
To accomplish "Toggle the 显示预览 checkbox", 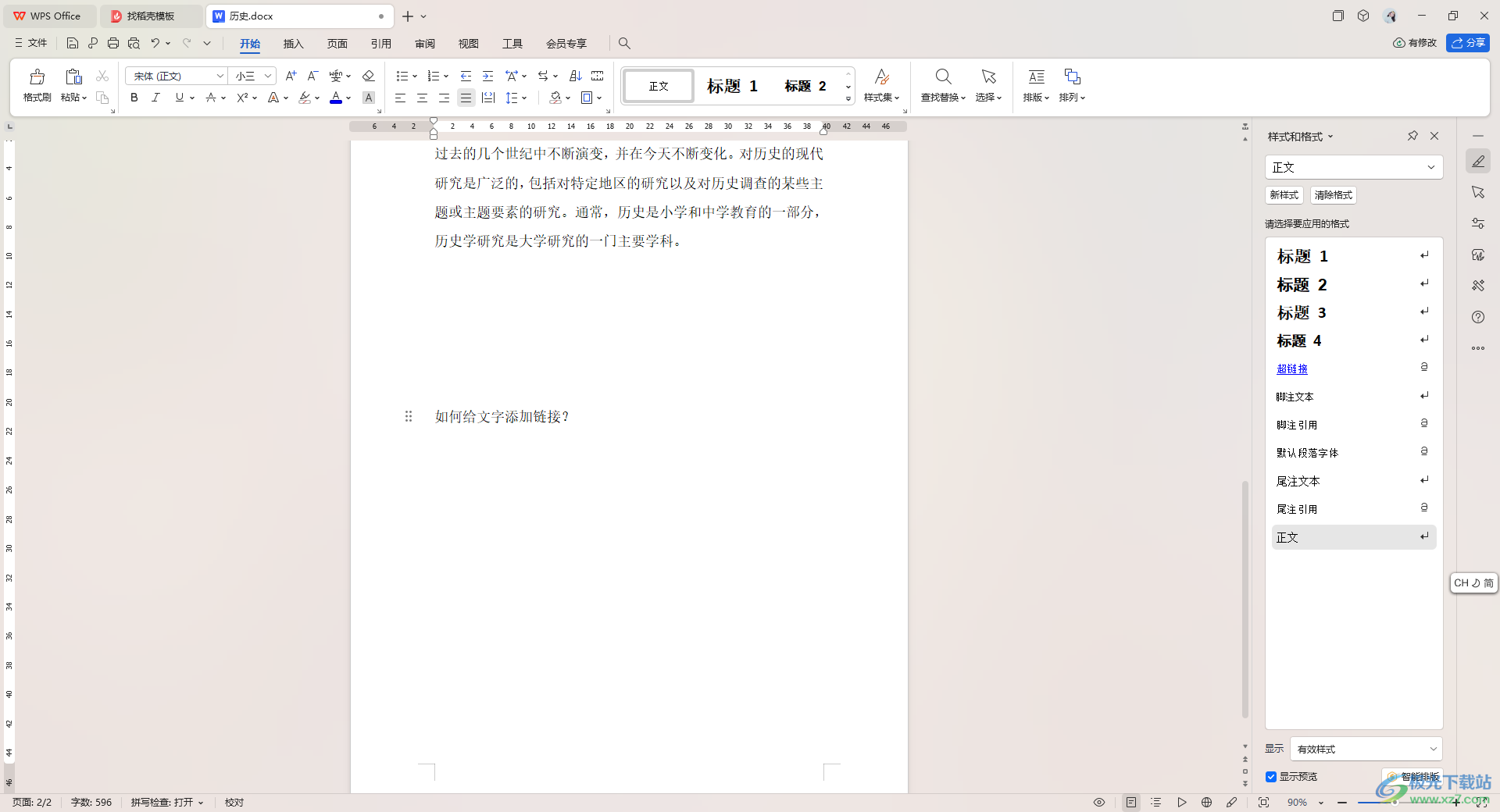I will [x=1271, y=777].
